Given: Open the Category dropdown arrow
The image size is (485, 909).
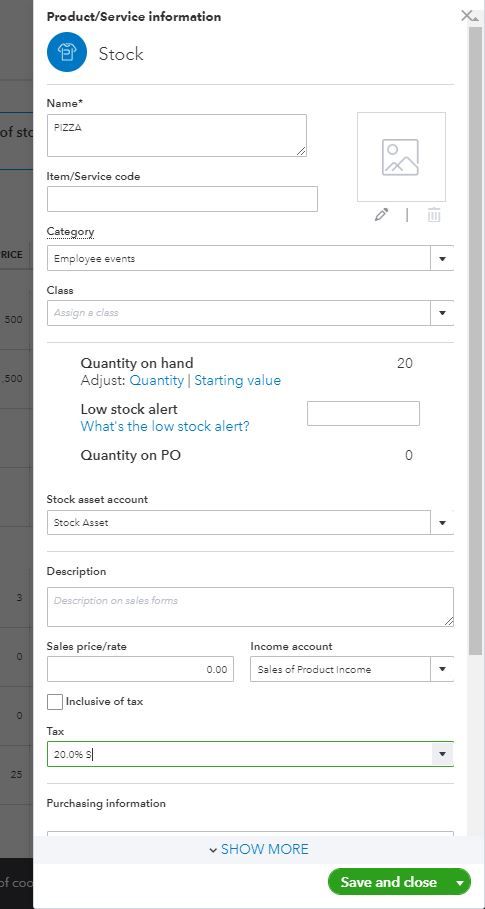Looking at the screenshot, I should point(442,259).
